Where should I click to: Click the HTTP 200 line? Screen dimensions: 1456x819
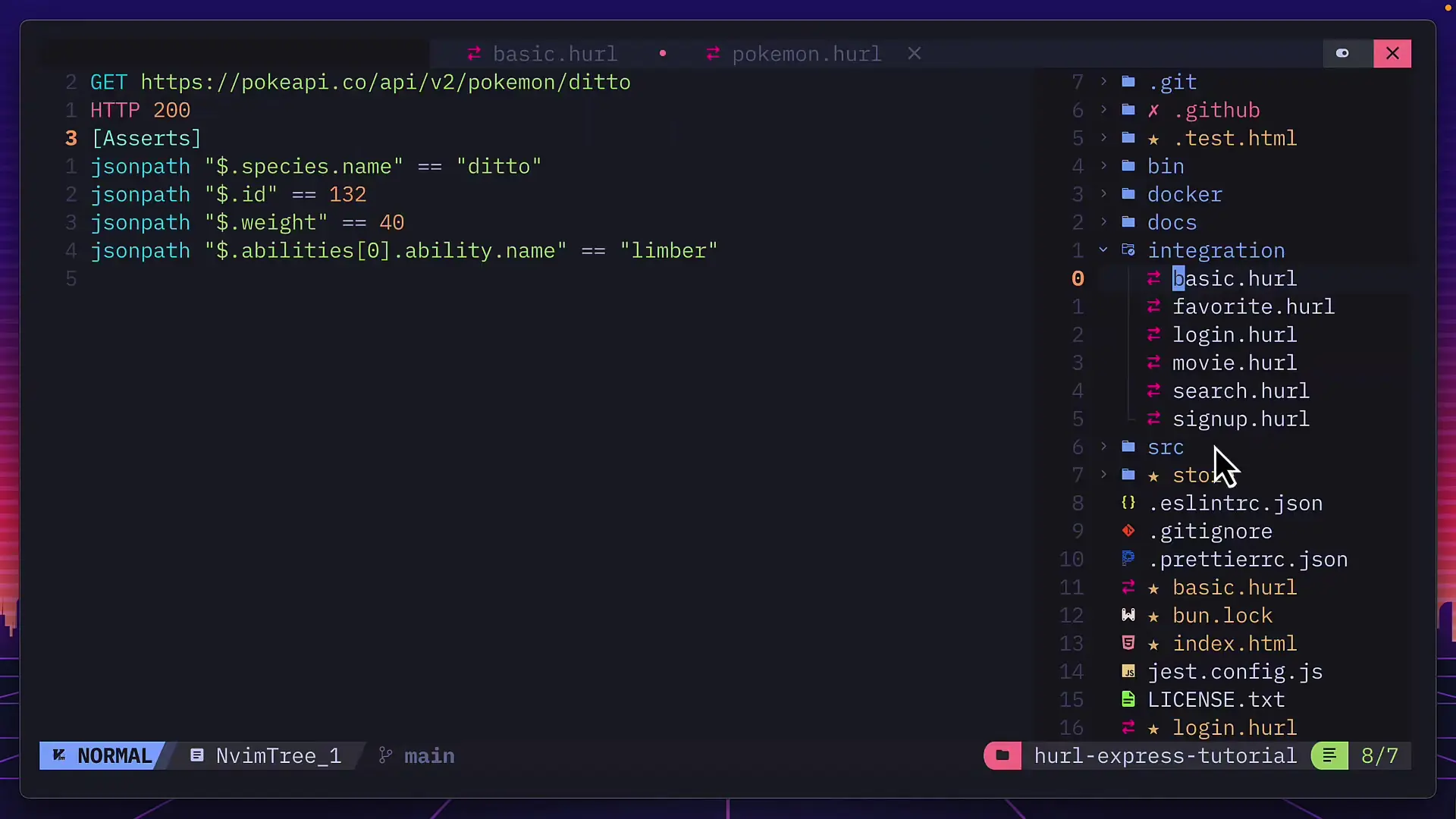coord(140,110)
